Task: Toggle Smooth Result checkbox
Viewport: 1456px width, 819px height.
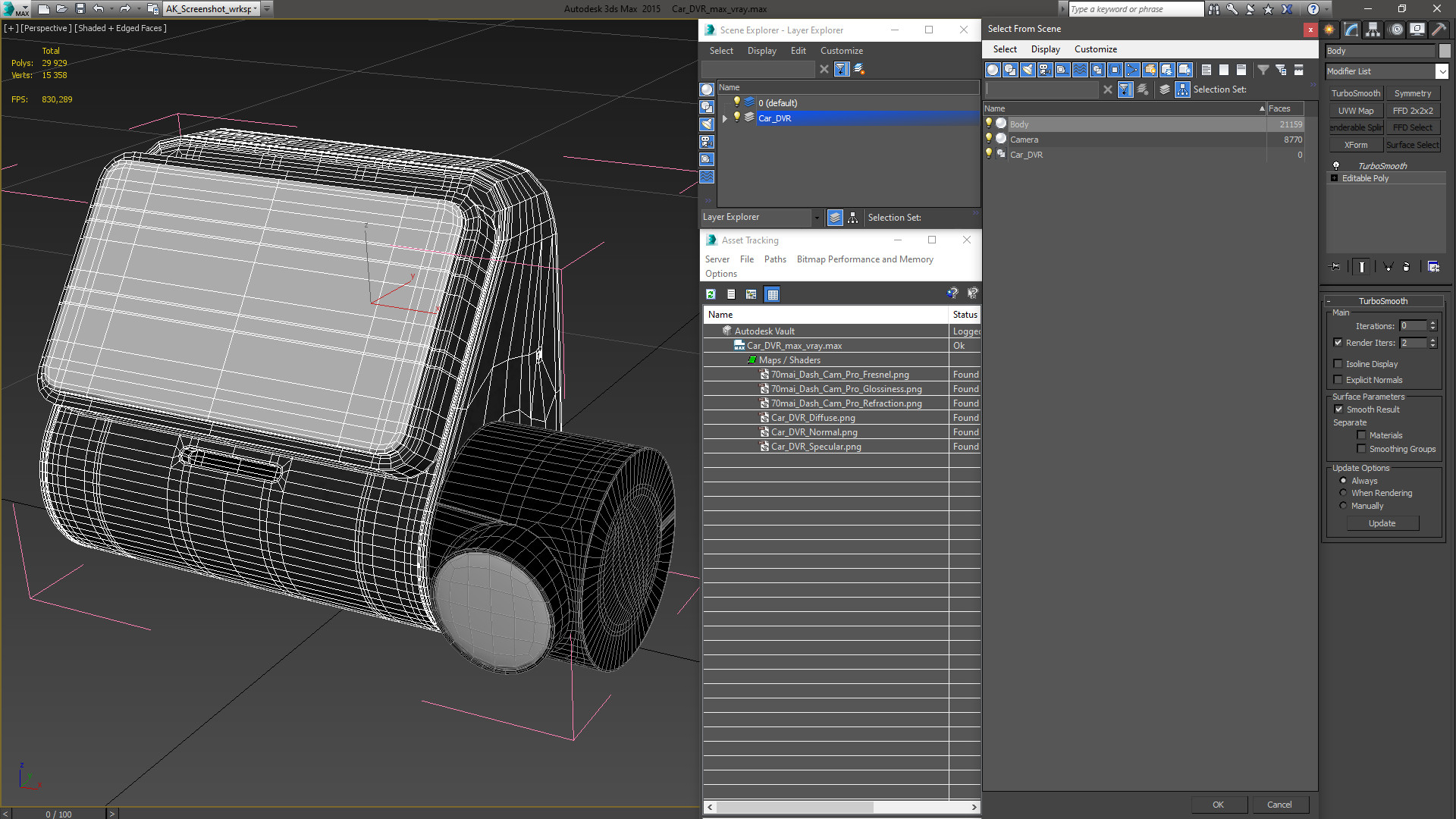Action: pos(1339,409)
